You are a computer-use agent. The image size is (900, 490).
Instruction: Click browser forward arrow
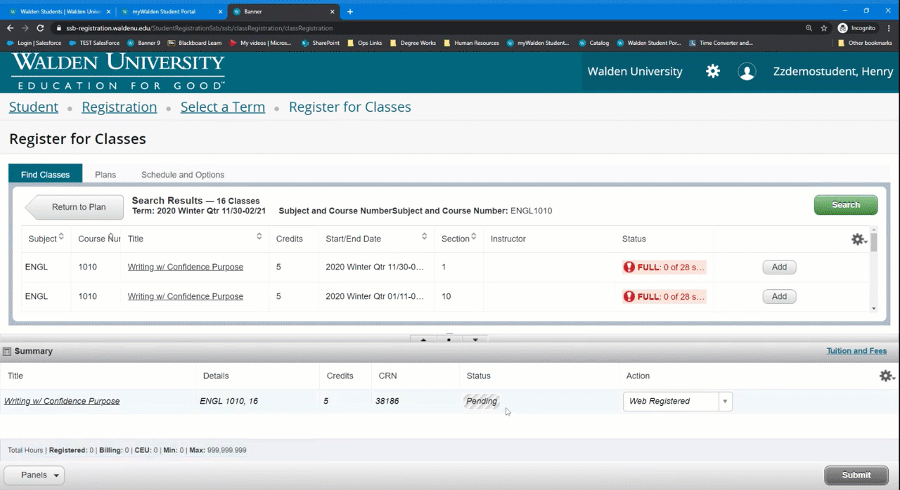[x=25, y=28]
